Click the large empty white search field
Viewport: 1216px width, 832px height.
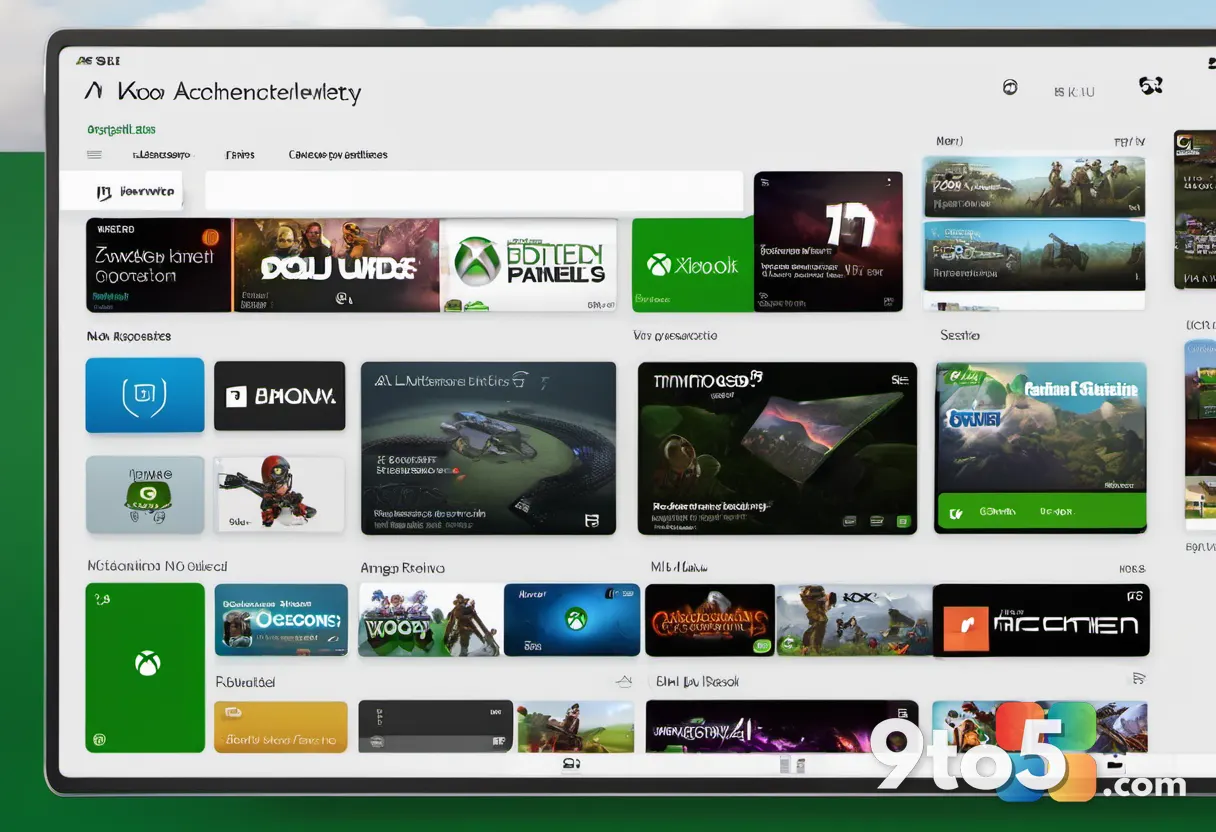[474, 190]
